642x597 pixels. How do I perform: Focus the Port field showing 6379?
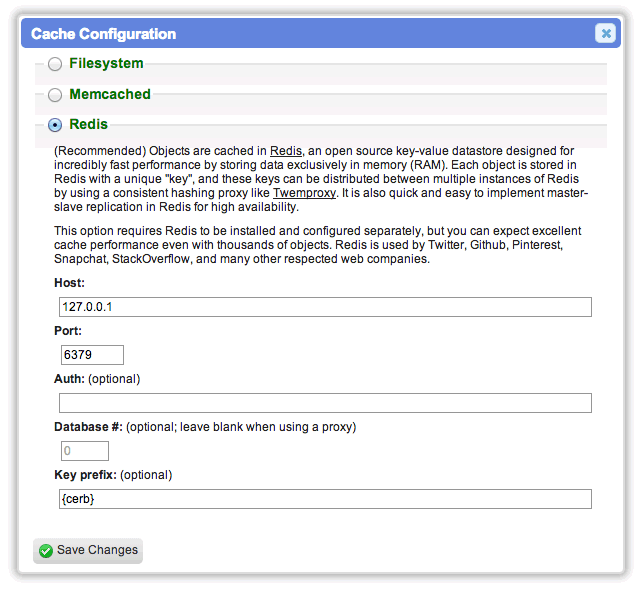92,355
